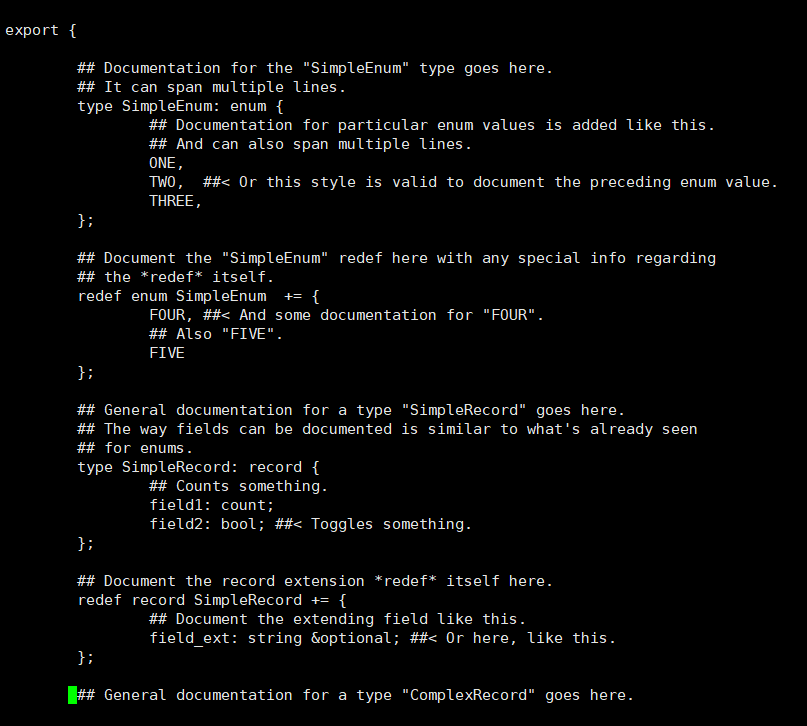807x726 pixels.
Task: Click the 'field1: count;' line
Action: click(x=212, y=505)
